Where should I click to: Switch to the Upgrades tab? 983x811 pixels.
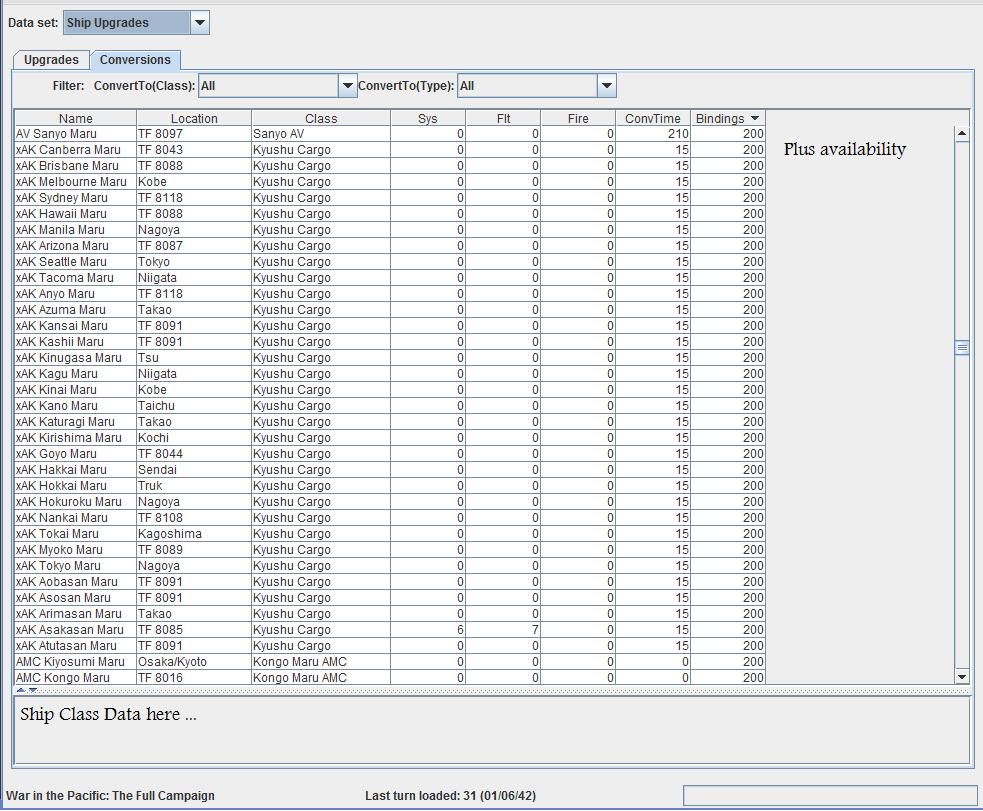coord(51,60)
